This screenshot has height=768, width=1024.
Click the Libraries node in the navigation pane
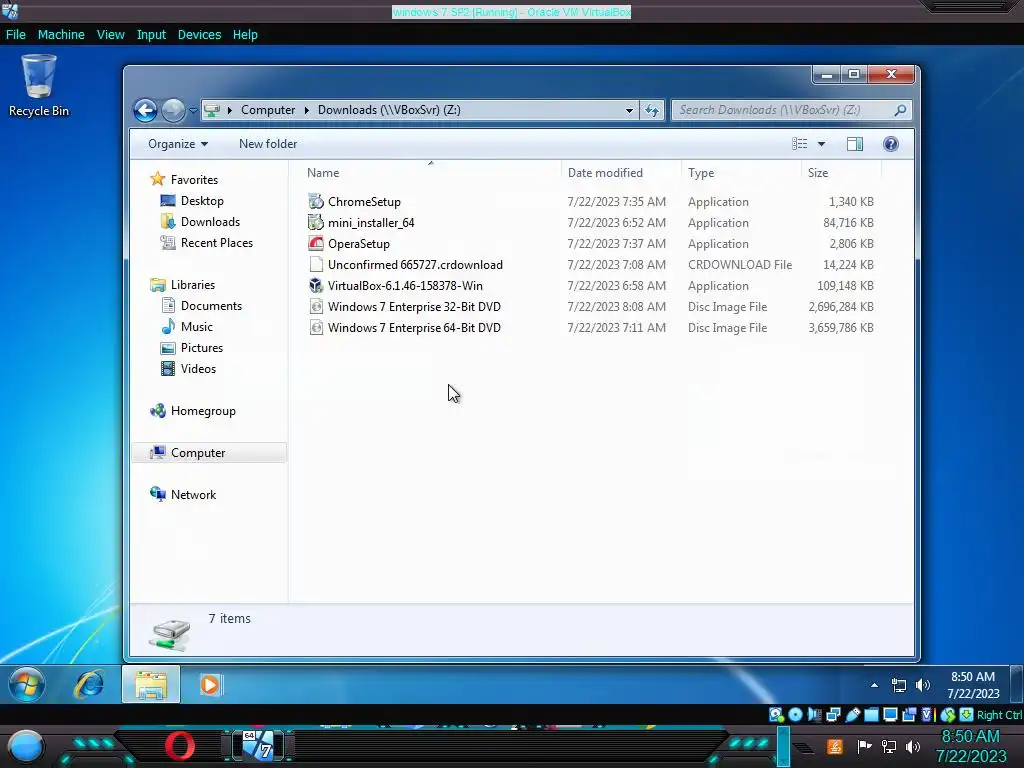pyautogui.click(x=192, y=285)
